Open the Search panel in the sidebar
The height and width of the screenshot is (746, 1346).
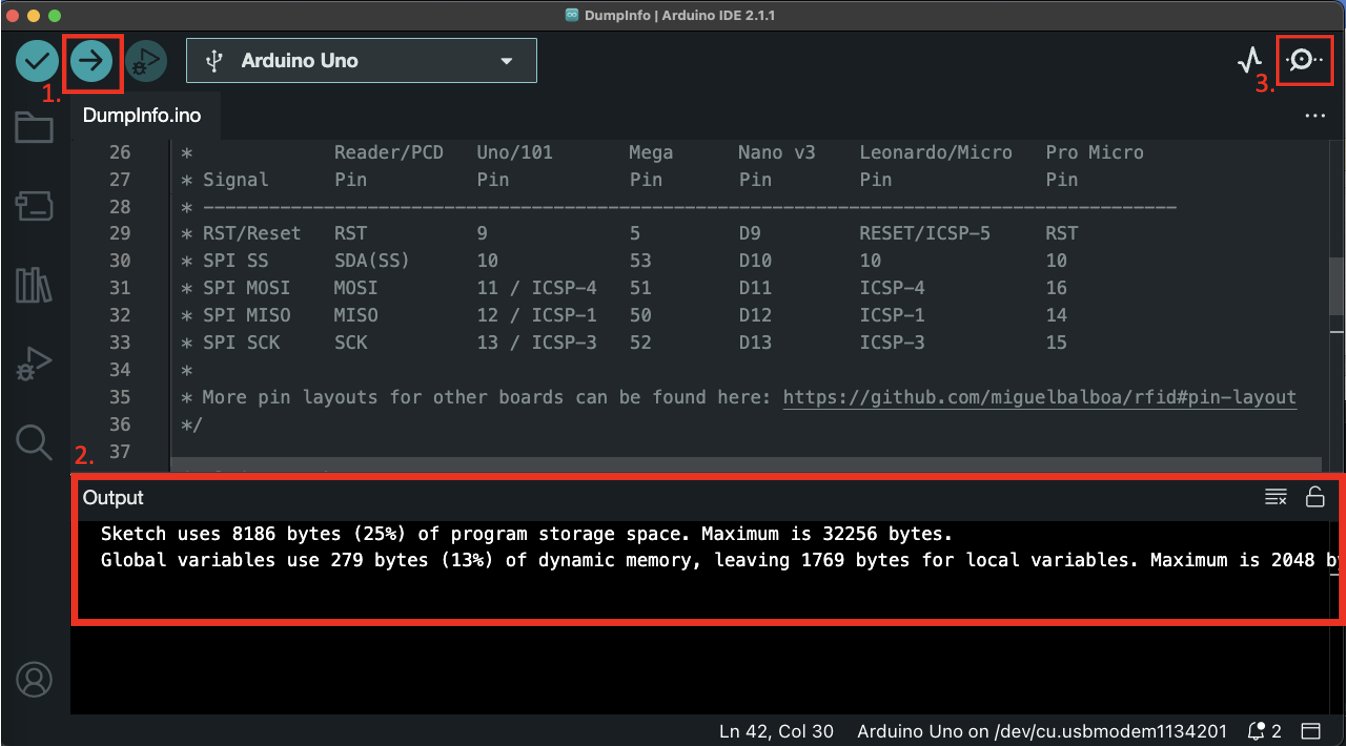34,442
